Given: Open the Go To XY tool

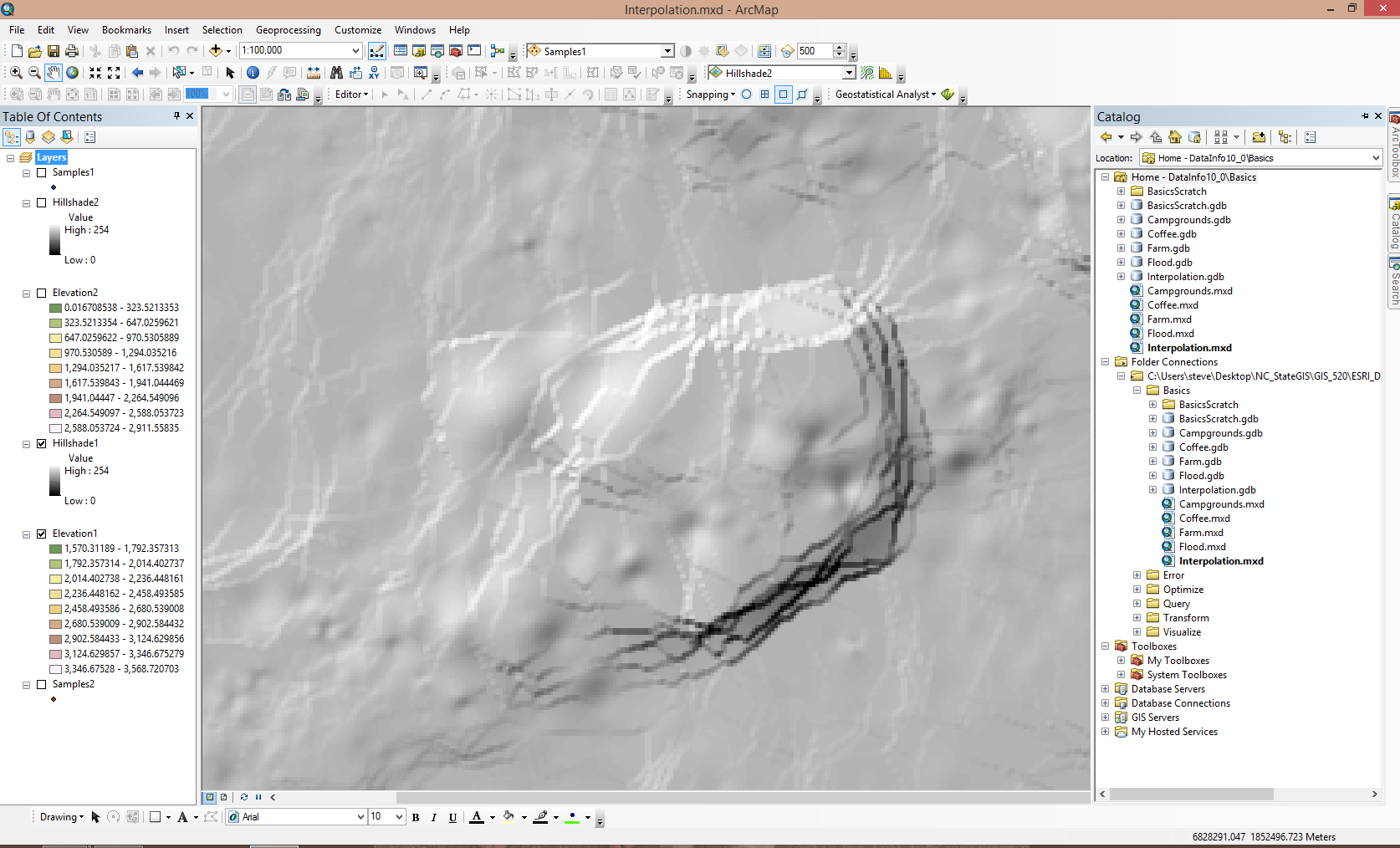Looking at the screenshot, I should (x=374, y=73).
